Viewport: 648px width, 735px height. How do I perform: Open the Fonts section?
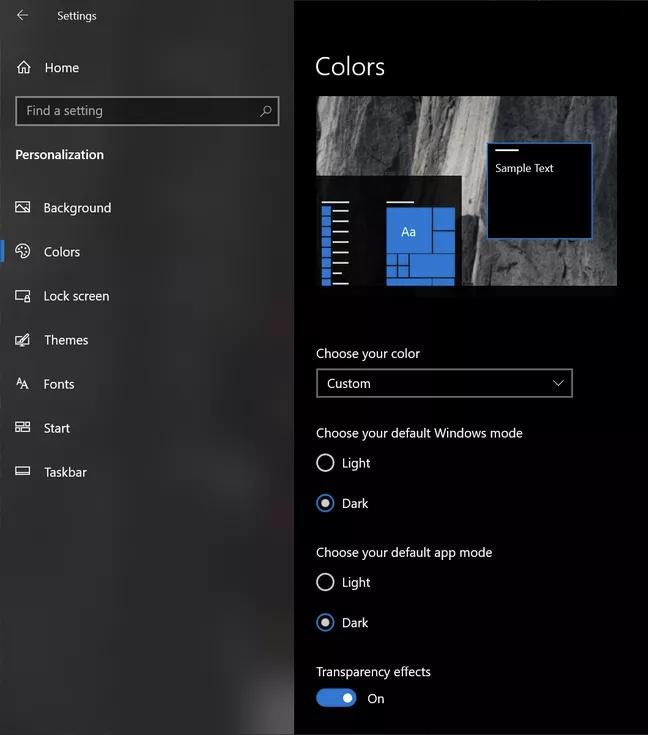(59, 384)
